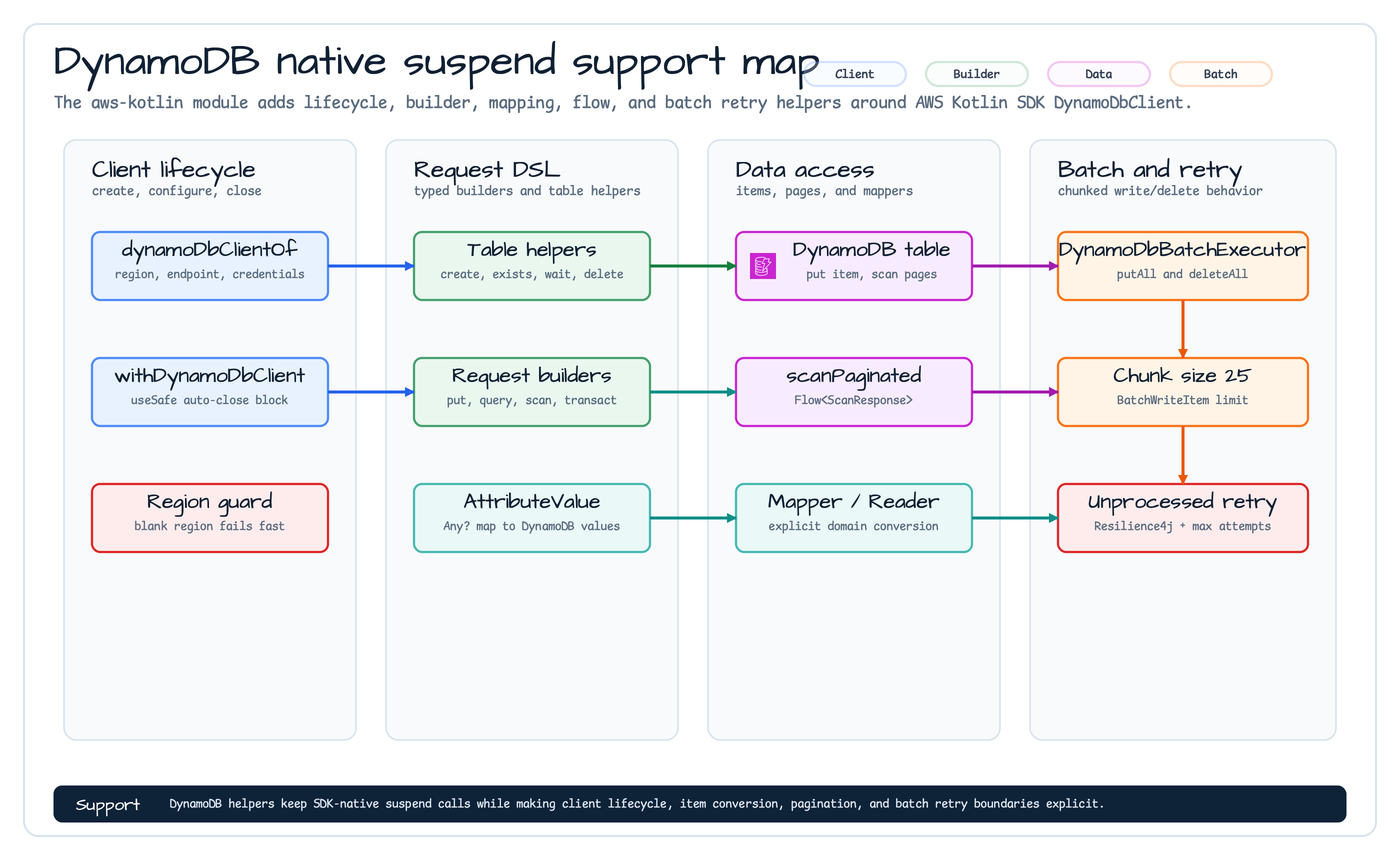Select the Batch legend pill
The width and height of the screenshot is (1400, 860).
[x=1220, y=74]
